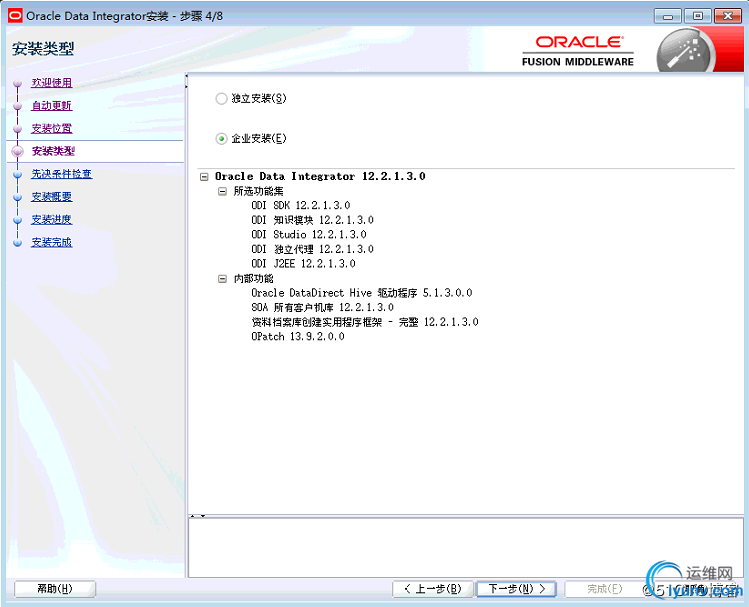The height and width of the screenshot is (607, 749).
Task: Click the 欢迎使用 step bullet icon
Action: pyautogui.click(x=18, y=84)
